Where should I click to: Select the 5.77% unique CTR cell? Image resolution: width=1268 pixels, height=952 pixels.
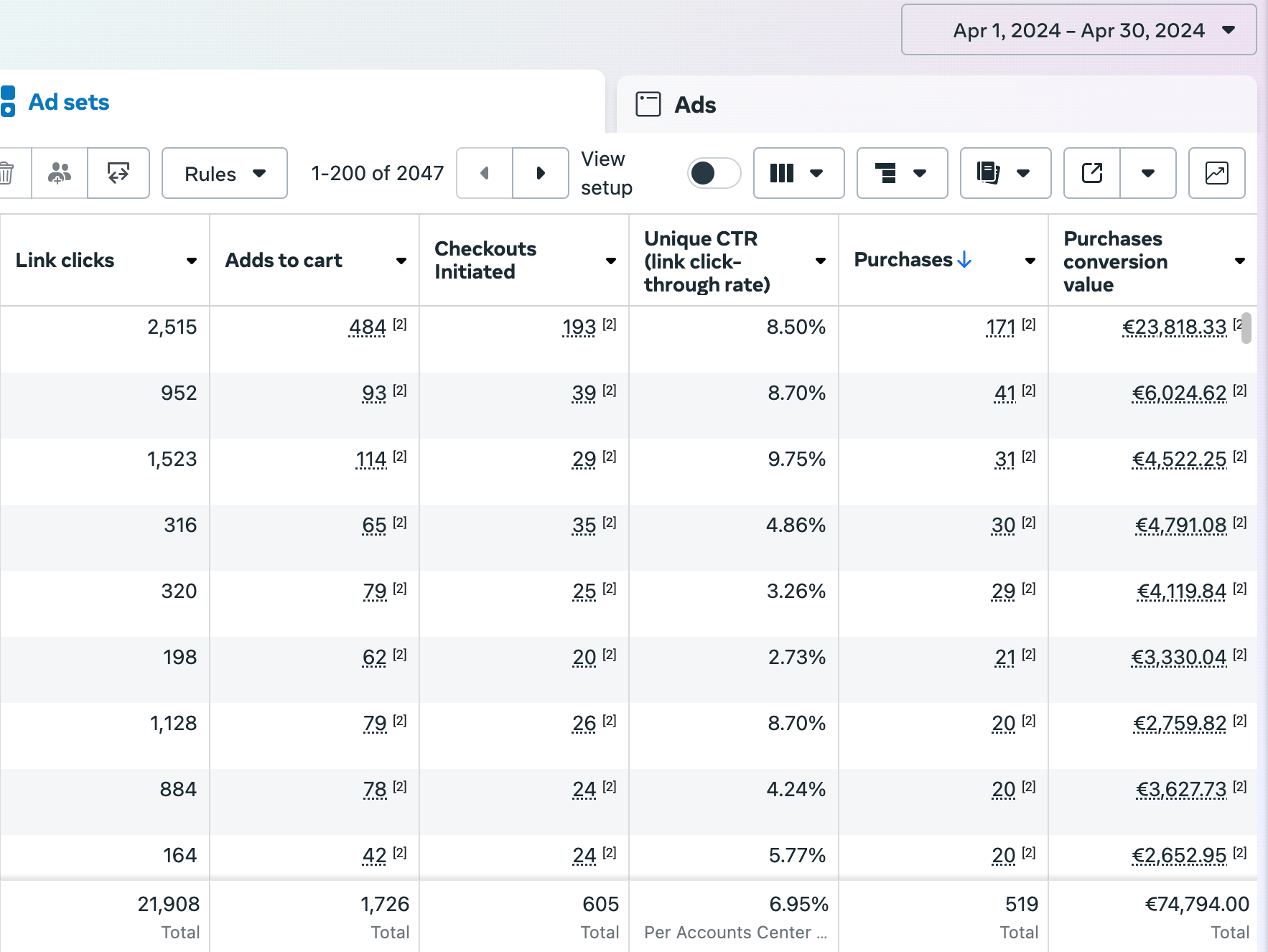[x=734, y=856]
